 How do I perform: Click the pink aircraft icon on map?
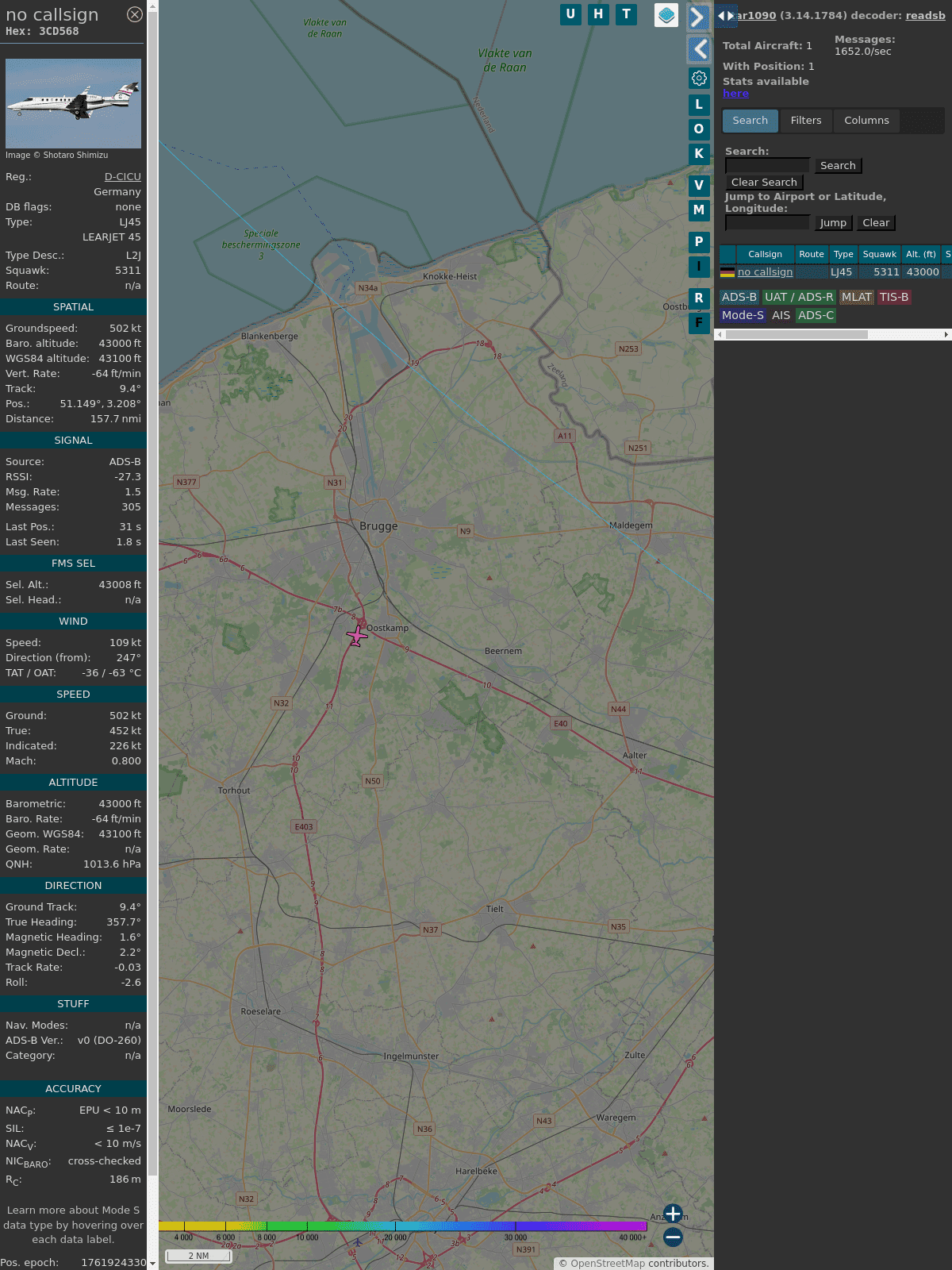pos(357,636)
